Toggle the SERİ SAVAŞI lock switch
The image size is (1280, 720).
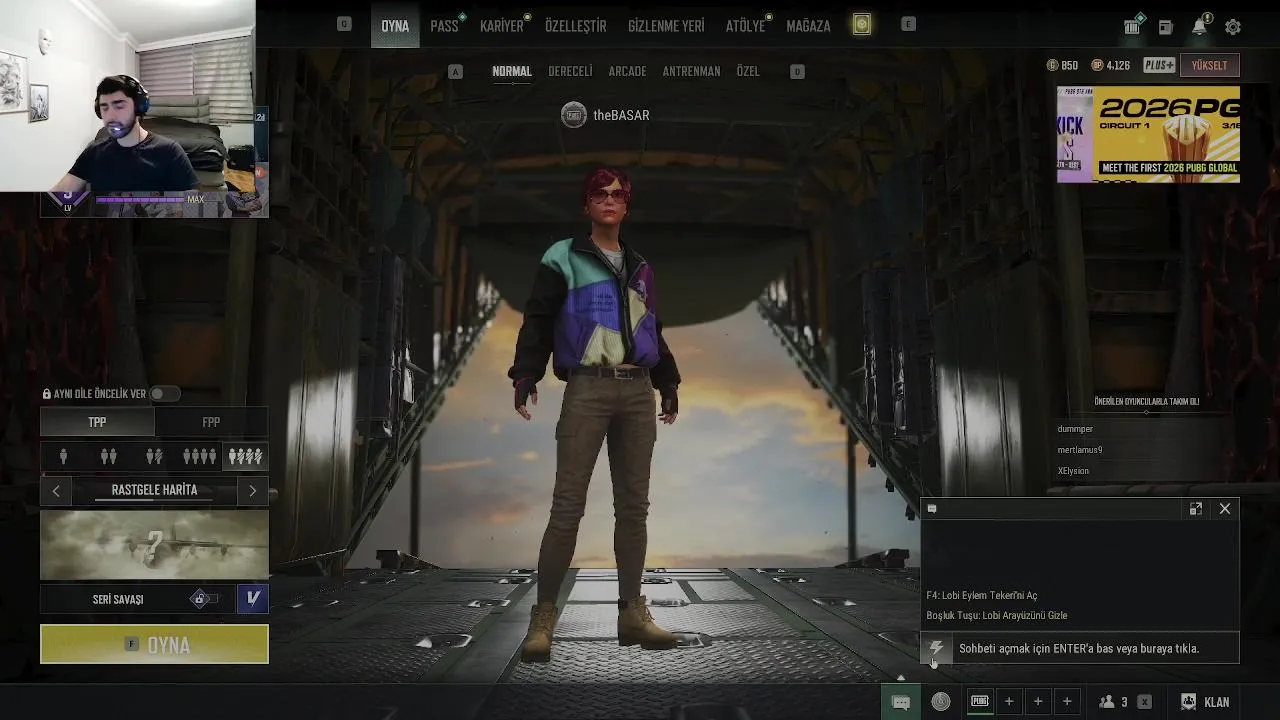[203, 599]
